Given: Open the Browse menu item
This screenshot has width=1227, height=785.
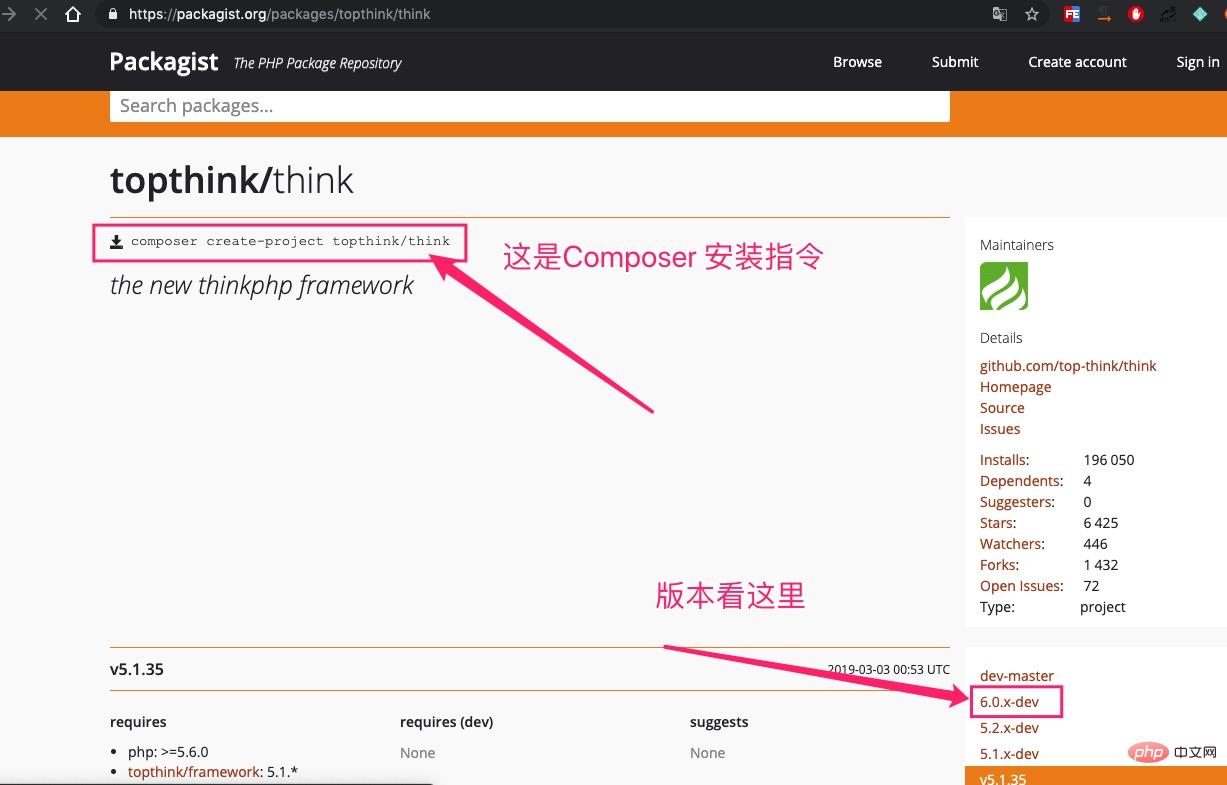Looking at the screenshot, I should click(857, 62).
